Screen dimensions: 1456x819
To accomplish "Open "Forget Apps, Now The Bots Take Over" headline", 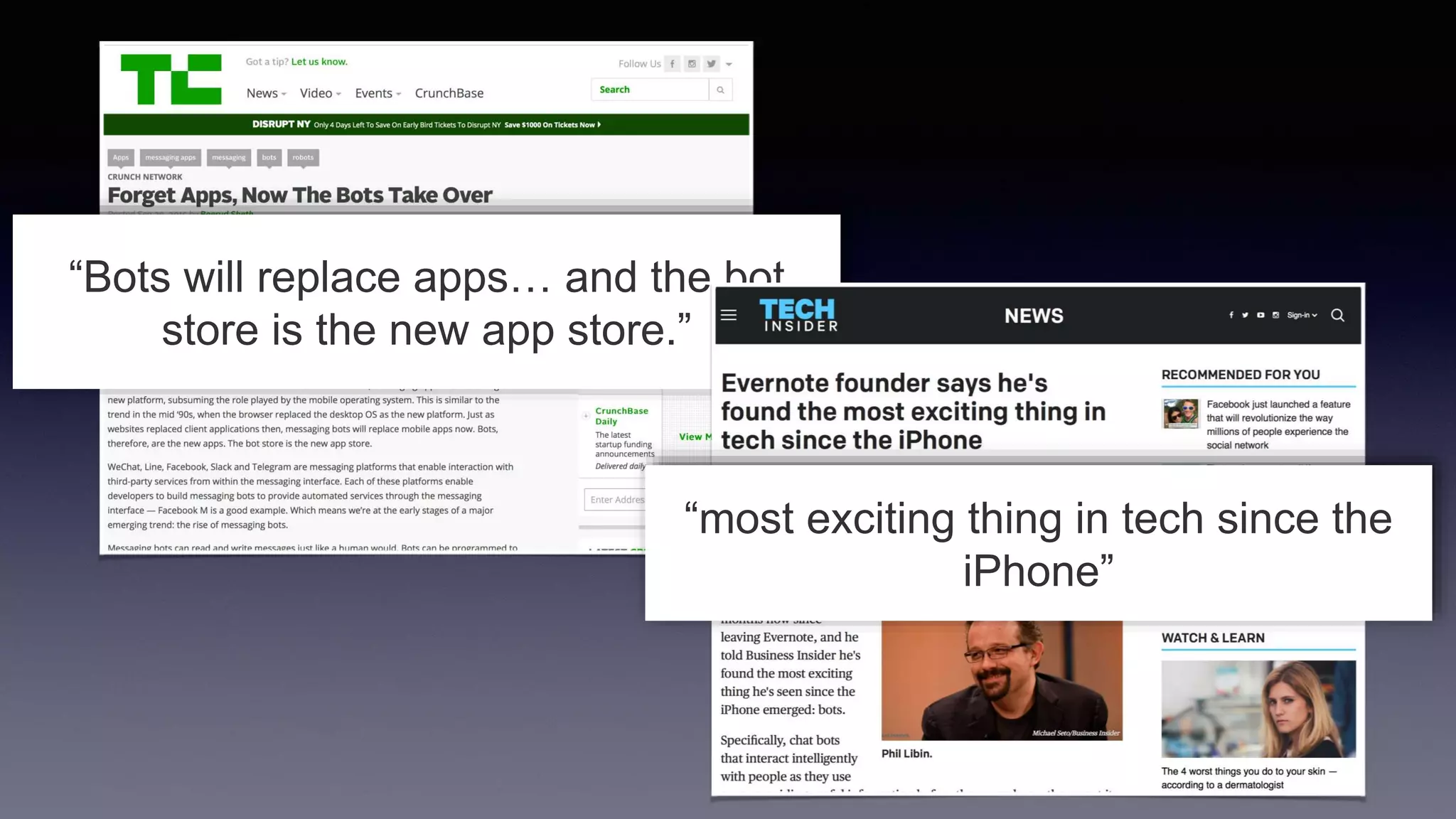I will [x=299, y=195].
